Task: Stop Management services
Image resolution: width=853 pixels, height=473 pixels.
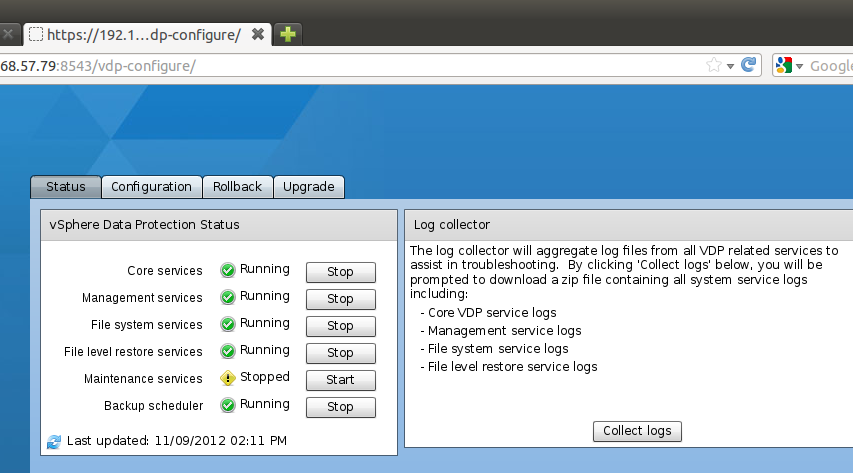Action: tap(341, 299)
